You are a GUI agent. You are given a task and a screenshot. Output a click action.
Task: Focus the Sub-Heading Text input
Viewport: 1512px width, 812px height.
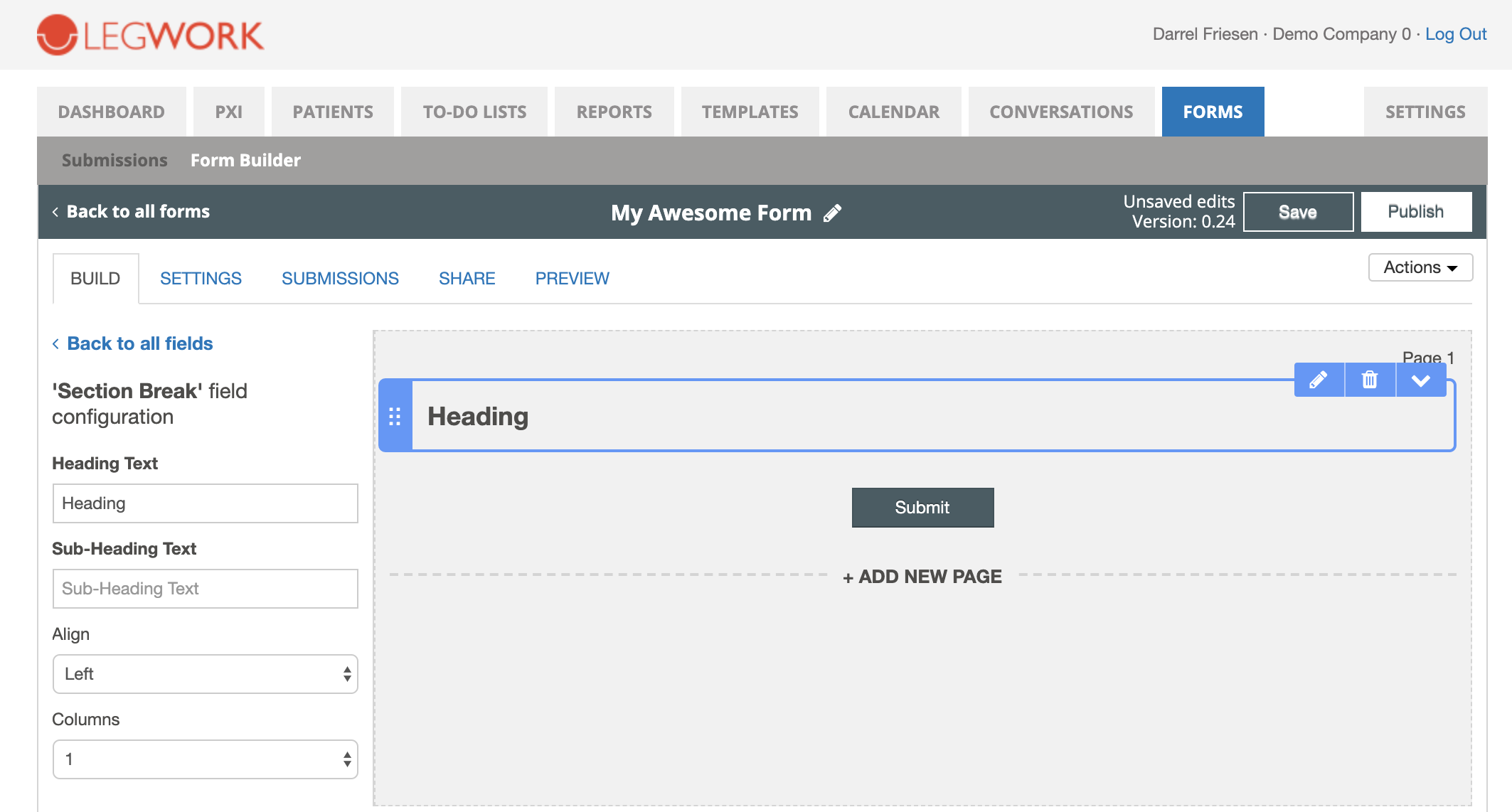pyautogui.click(x=205, y=589)
